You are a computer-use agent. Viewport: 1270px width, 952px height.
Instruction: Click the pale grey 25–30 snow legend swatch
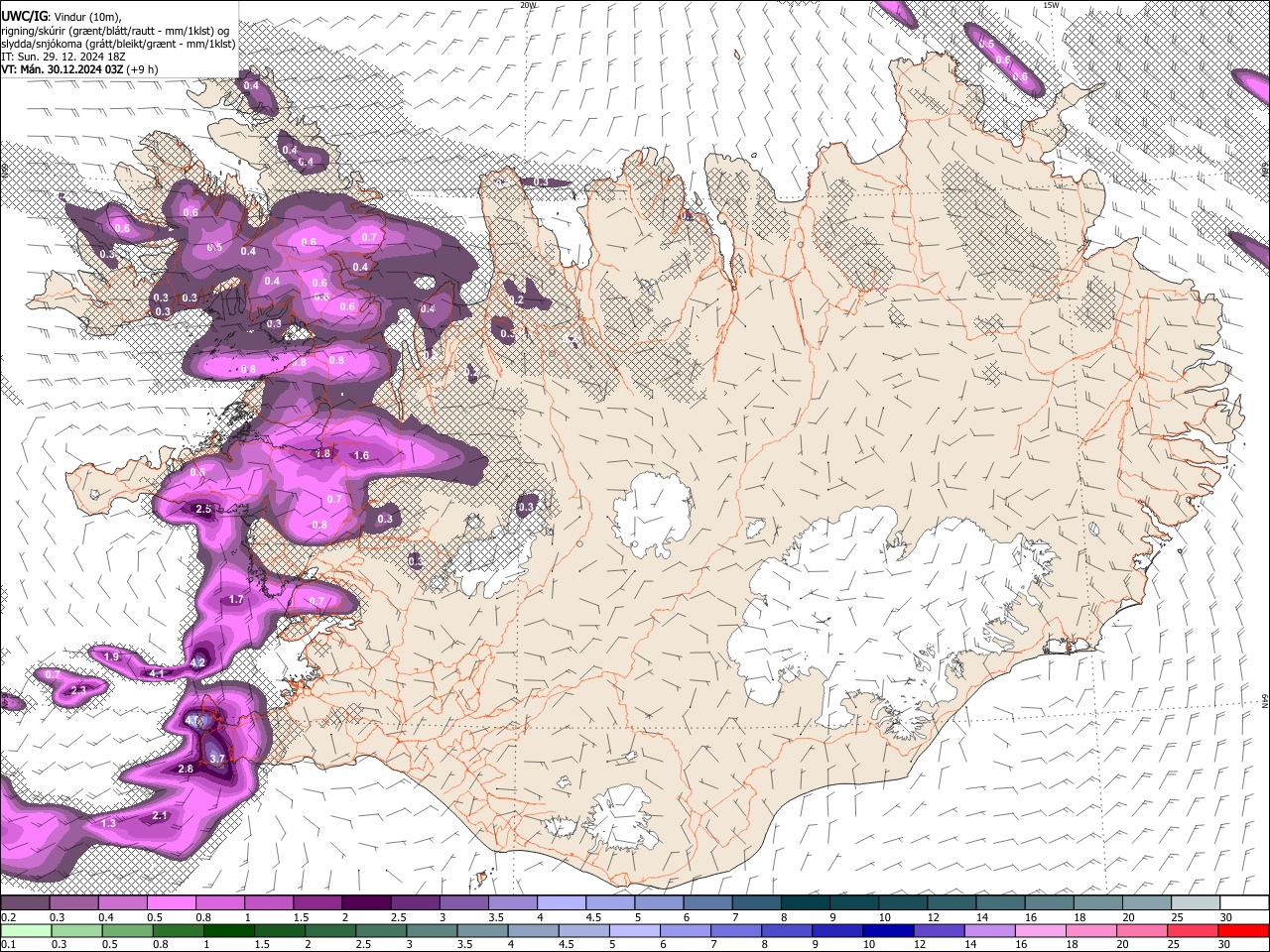[1196, 903]
